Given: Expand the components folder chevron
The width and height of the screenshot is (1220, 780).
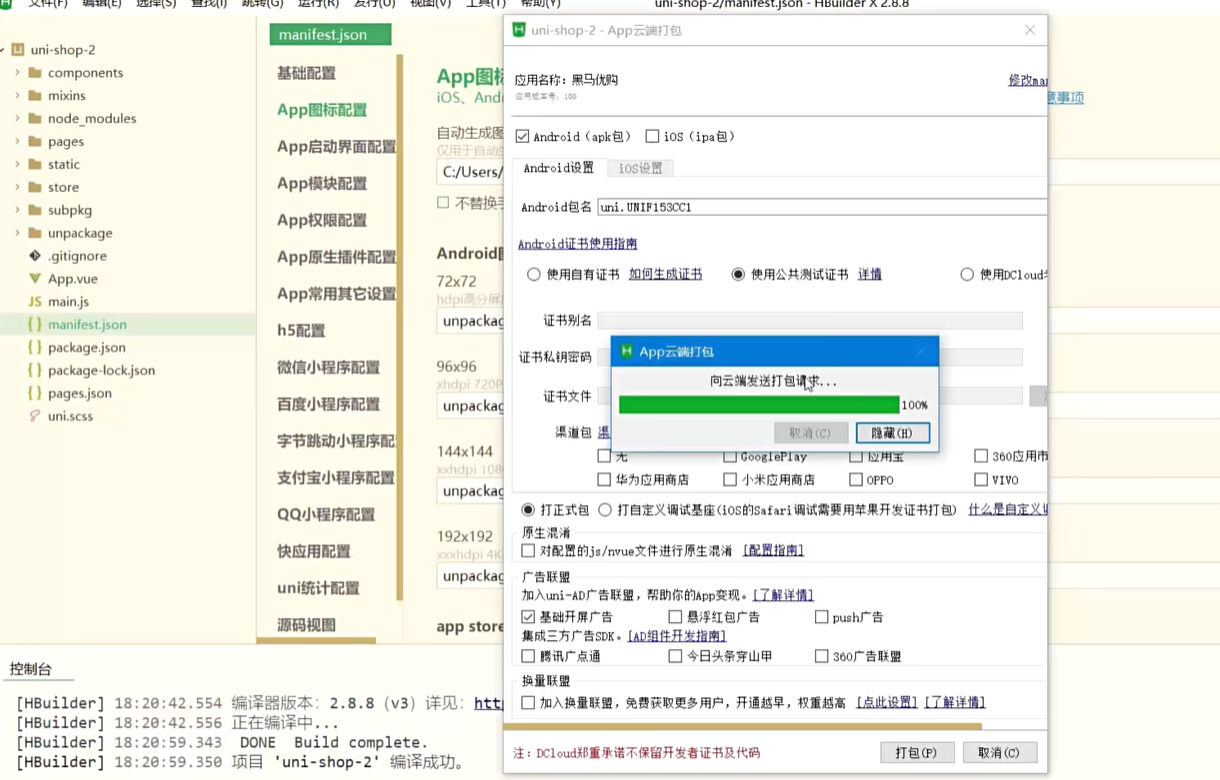Looking at the screenshot, I should pos(17,73).
